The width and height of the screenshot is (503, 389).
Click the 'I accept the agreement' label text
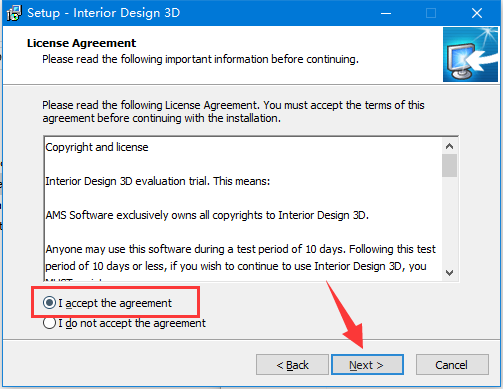tap(115, 303)
